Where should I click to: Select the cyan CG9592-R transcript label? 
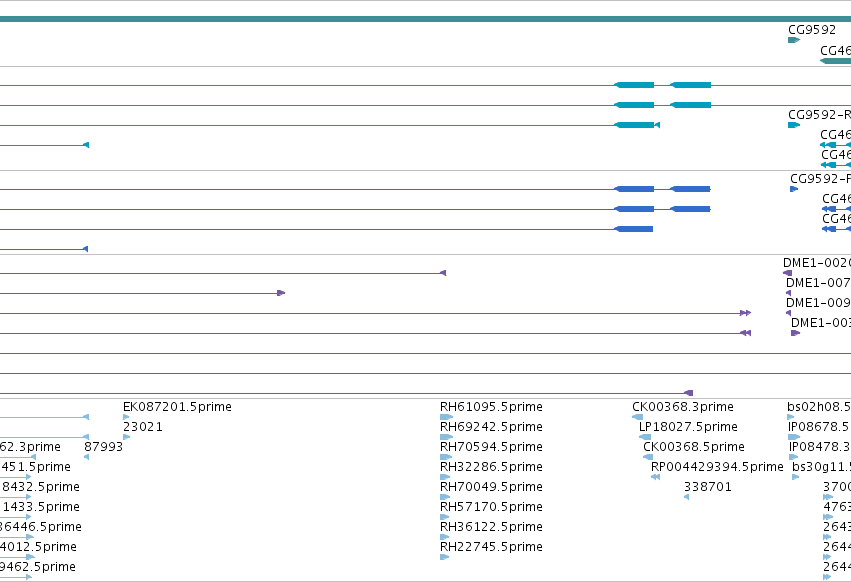(820, 115)
